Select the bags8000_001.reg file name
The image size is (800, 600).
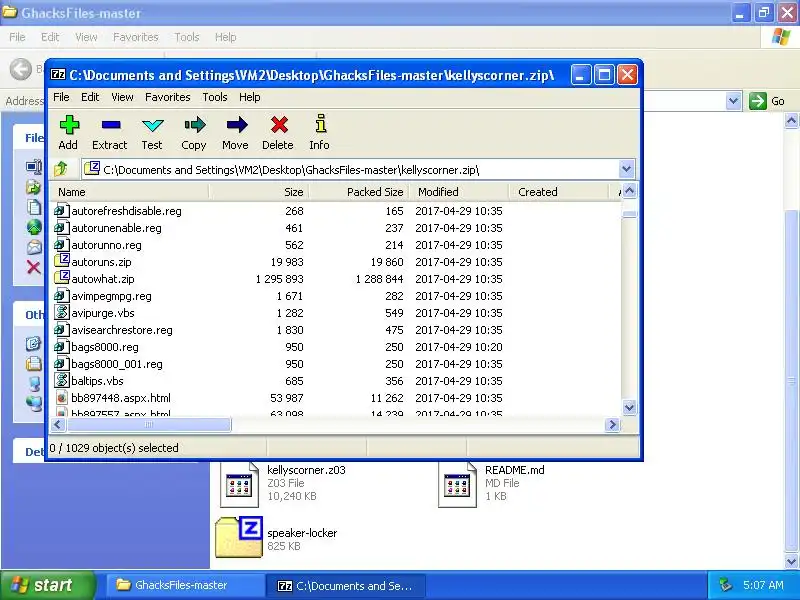[x=117, y=364]
